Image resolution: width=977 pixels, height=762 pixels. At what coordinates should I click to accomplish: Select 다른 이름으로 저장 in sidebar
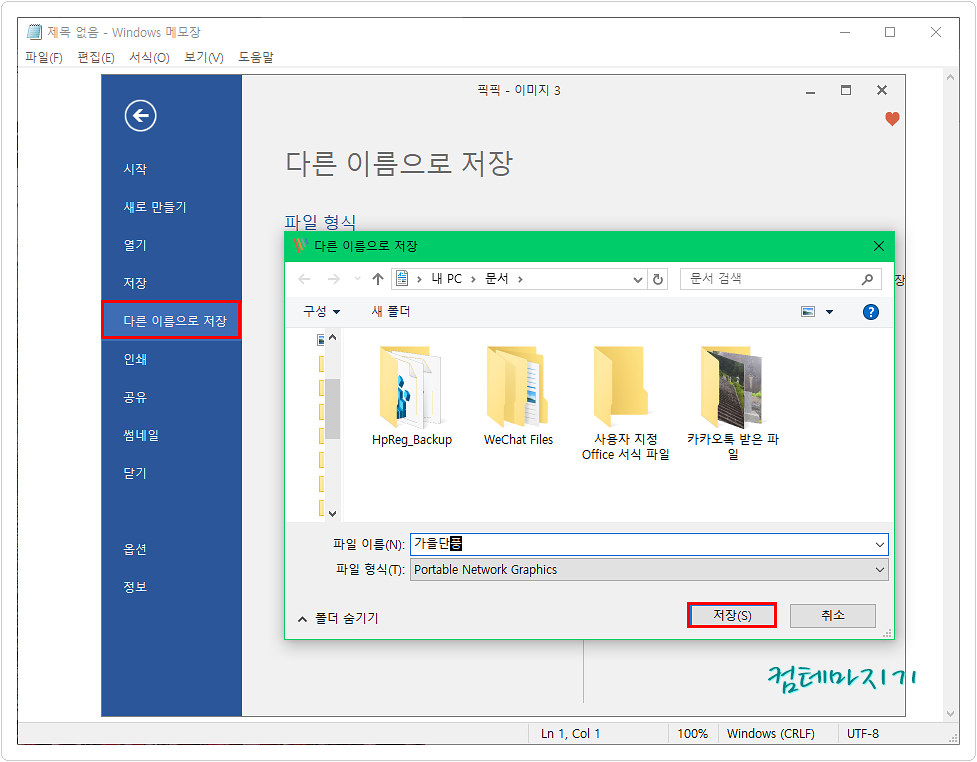[x=171, y=320]
